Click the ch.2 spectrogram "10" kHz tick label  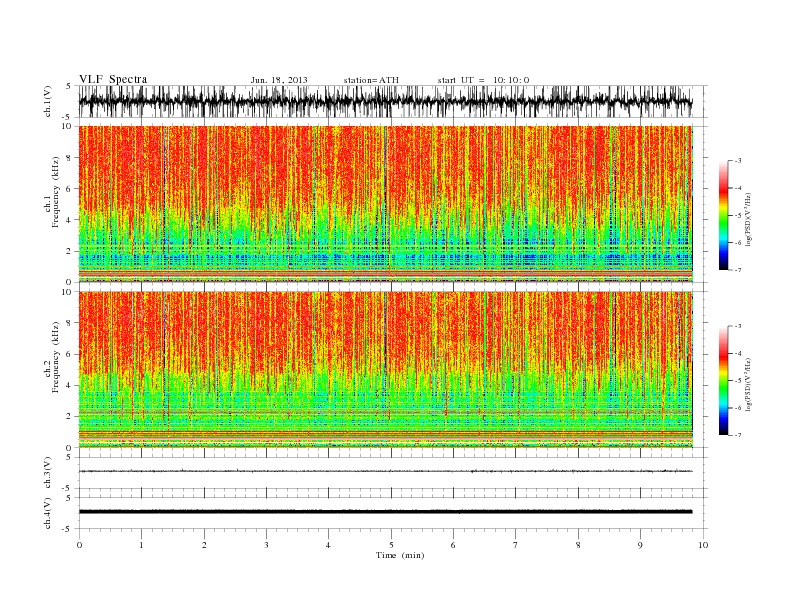tap(67, 292)
